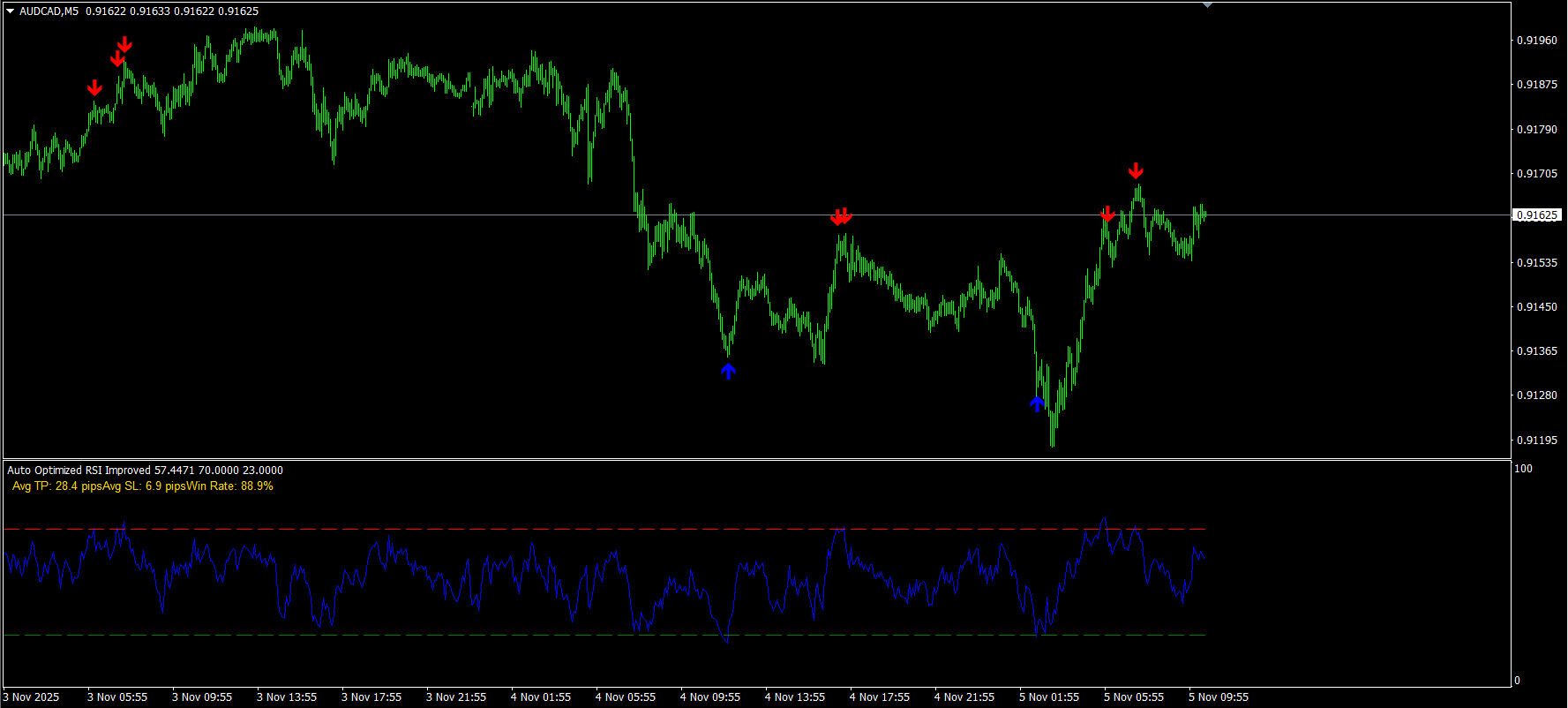Image resolution: width=1568 pixels, height=708 pixels.
Task: Click the 3 Nov 2025 time axis label
Action: [x=32, y=697]
